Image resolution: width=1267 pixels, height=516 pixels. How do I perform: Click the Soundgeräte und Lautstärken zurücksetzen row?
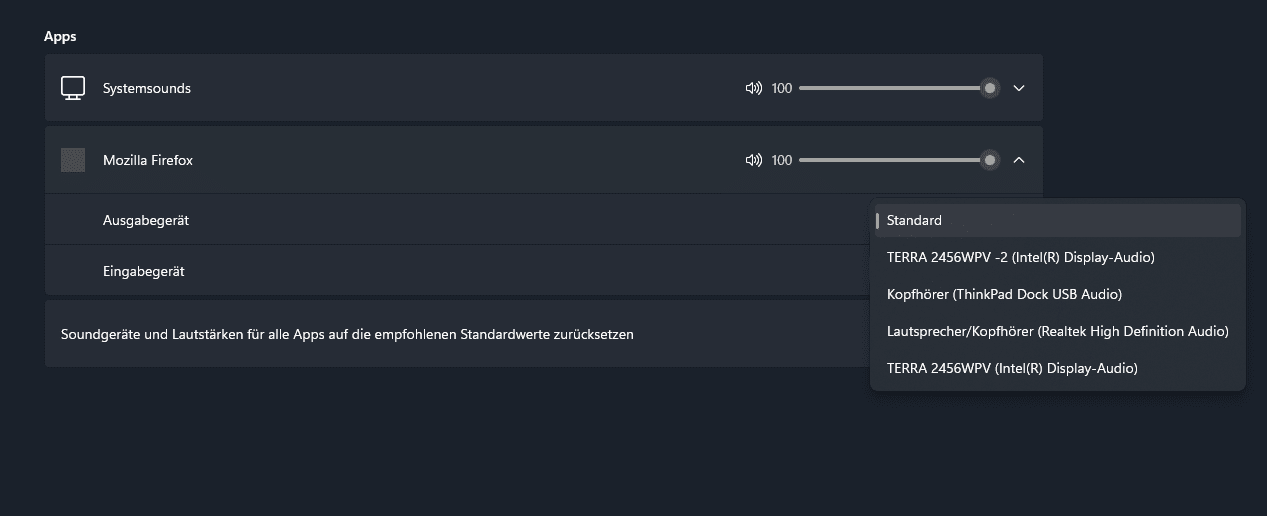coord(458,334)
